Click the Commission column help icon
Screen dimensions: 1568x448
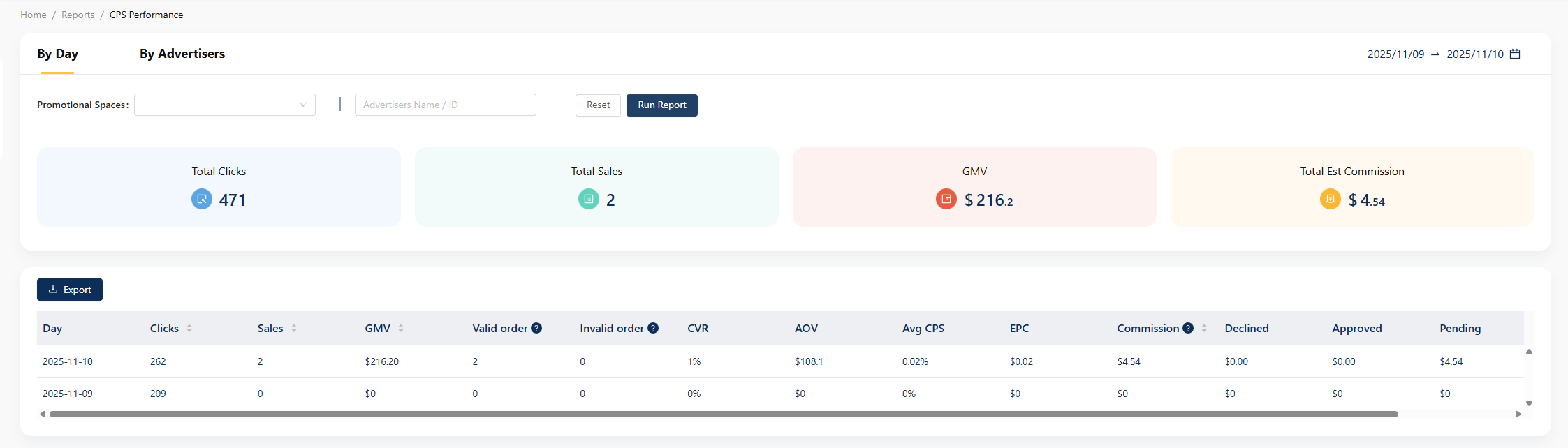click(1188, 328)
